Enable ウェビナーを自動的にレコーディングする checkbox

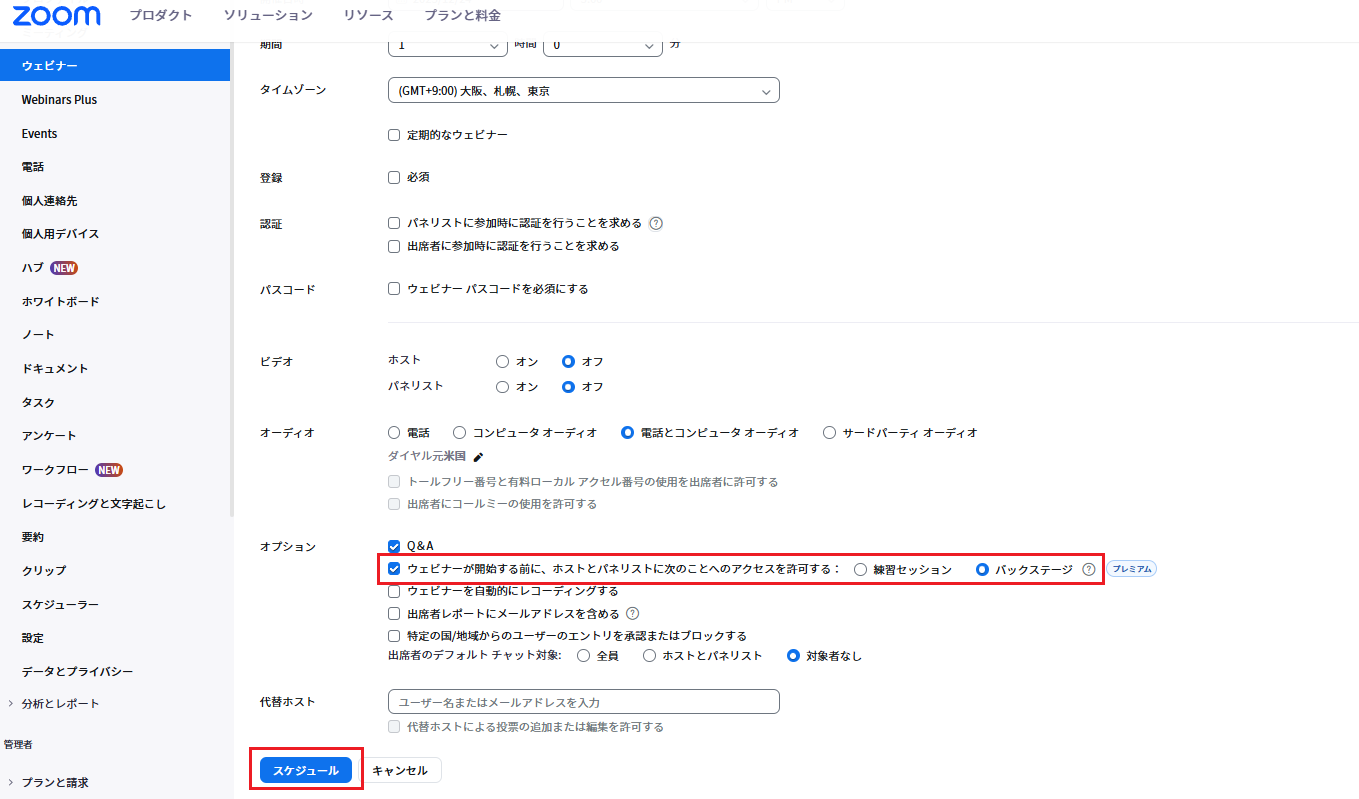pyautogui.click(x=394, y=592)
